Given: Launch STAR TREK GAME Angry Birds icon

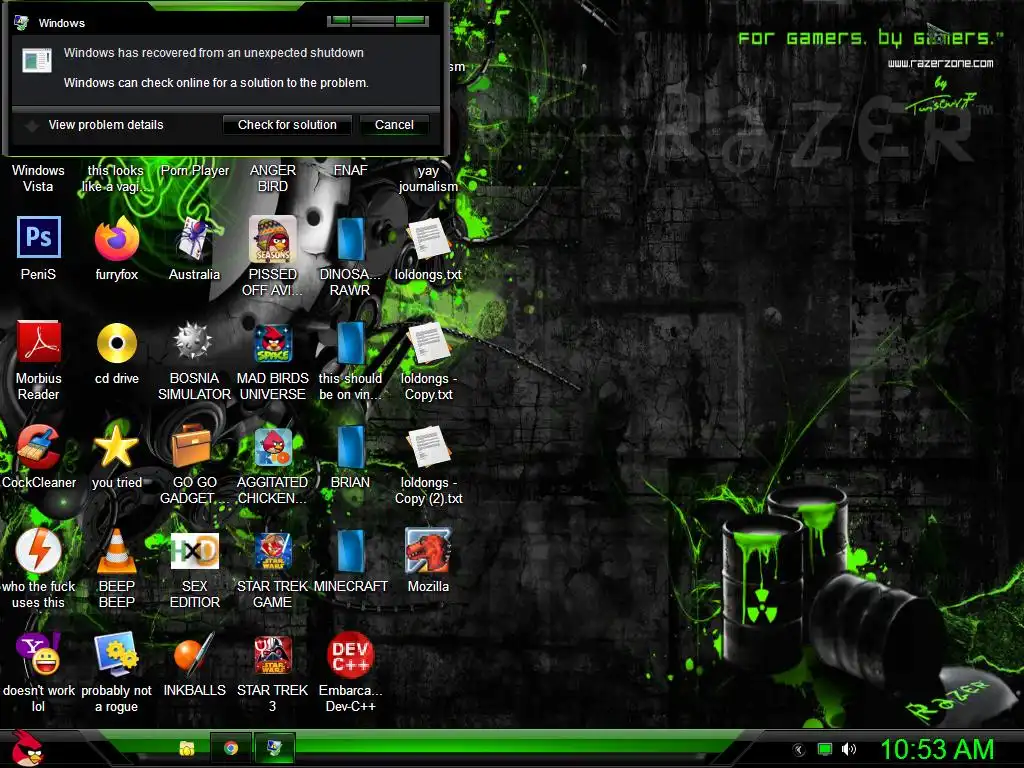Looking at the screenshot, I should click(273, 551).
